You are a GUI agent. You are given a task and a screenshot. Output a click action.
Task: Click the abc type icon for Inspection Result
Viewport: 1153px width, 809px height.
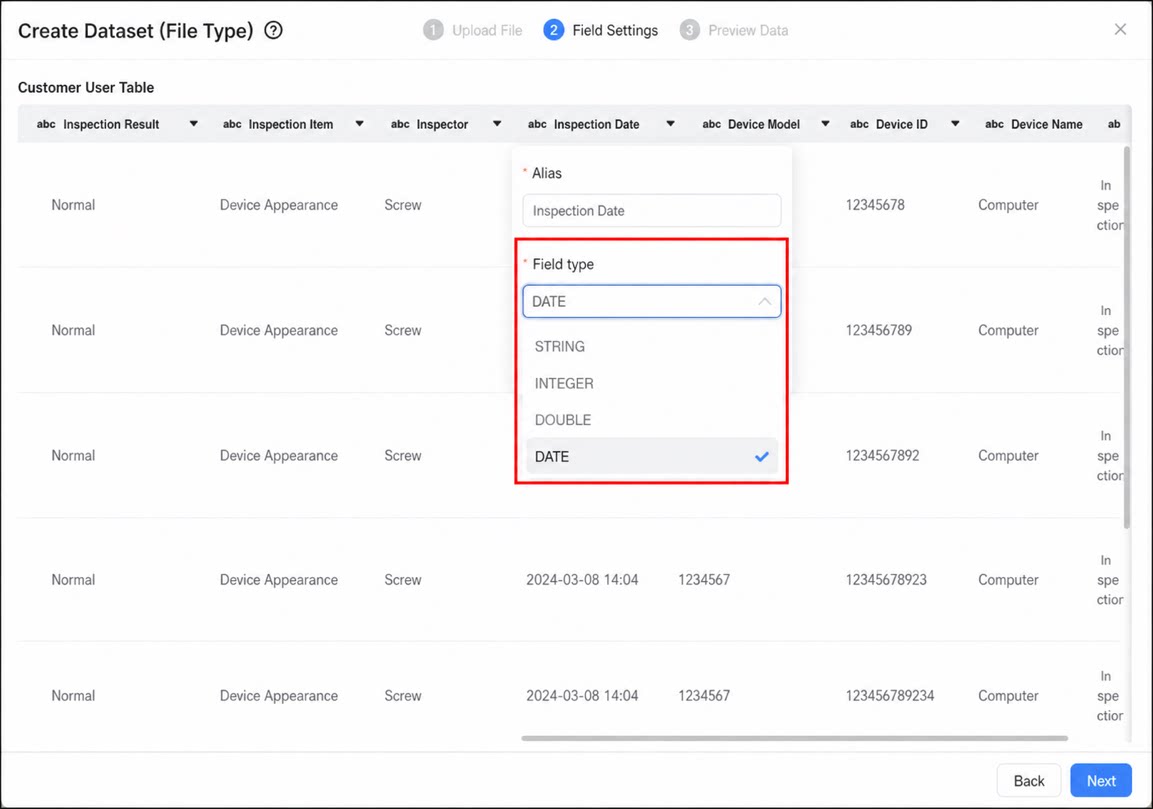pyautogui.click(x=46, y=124)
